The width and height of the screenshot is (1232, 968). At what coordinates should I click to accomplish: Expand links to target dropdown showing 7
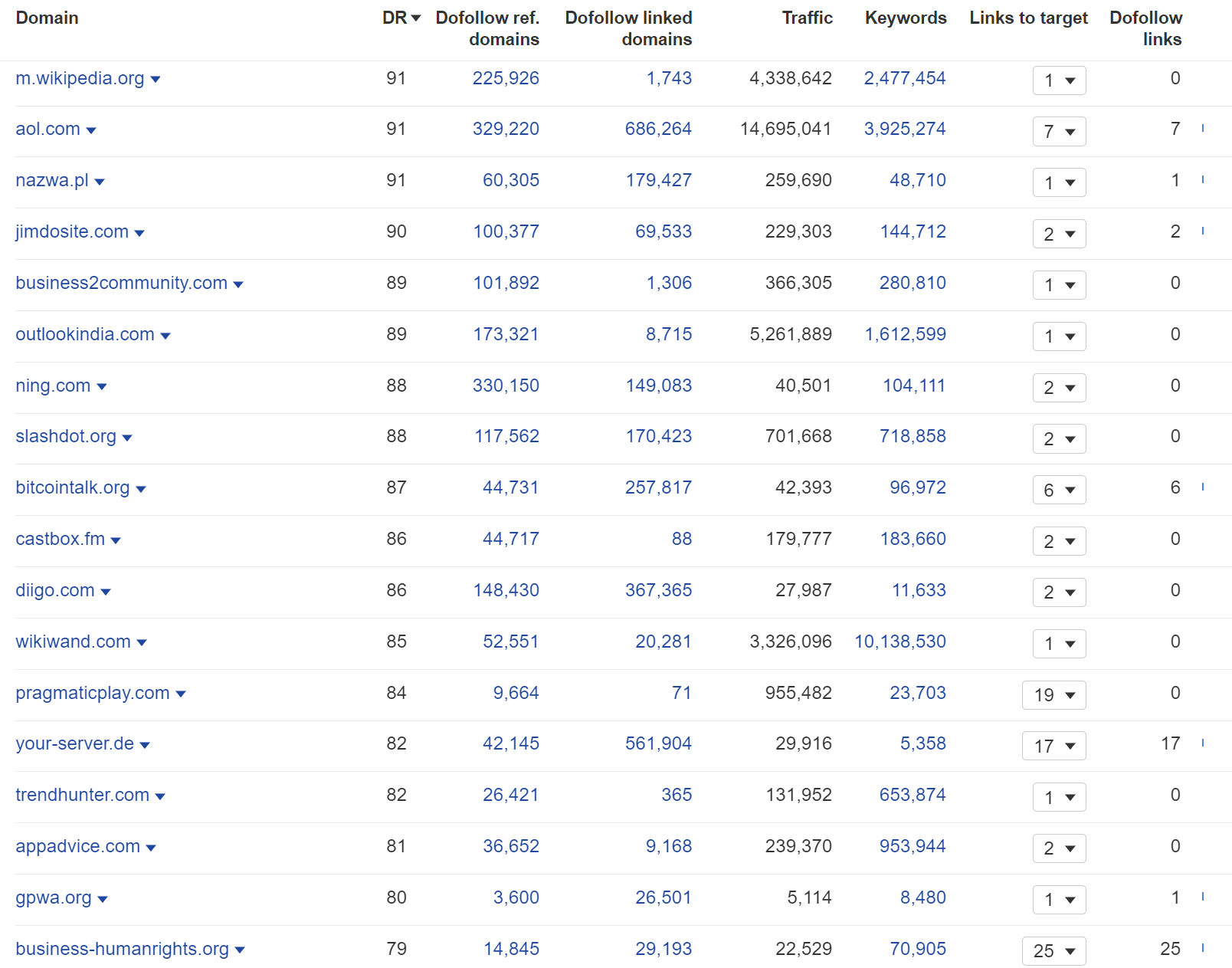pos(1060,132)
